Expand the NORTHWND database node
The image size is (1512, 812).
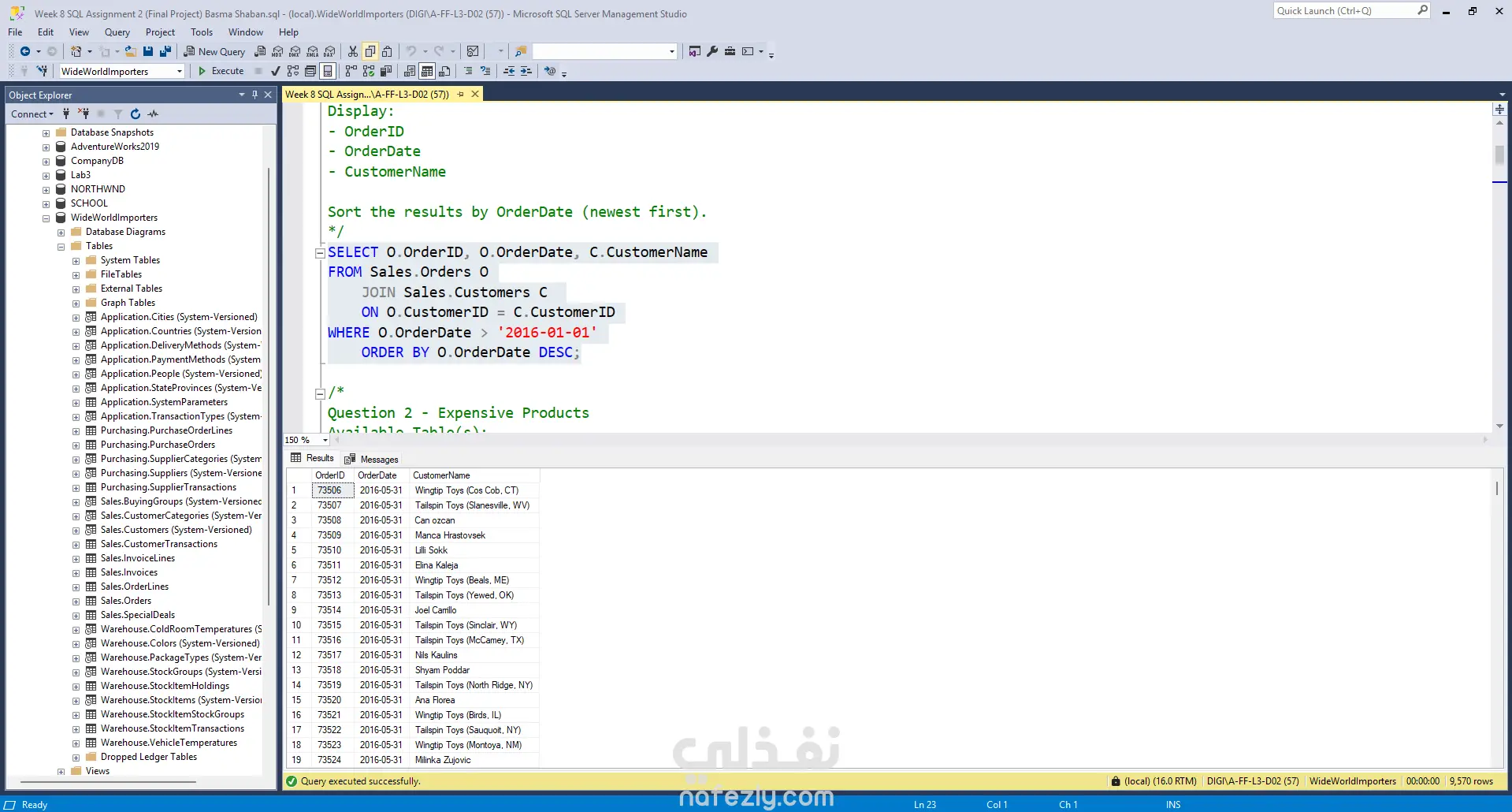click(46, 190)
